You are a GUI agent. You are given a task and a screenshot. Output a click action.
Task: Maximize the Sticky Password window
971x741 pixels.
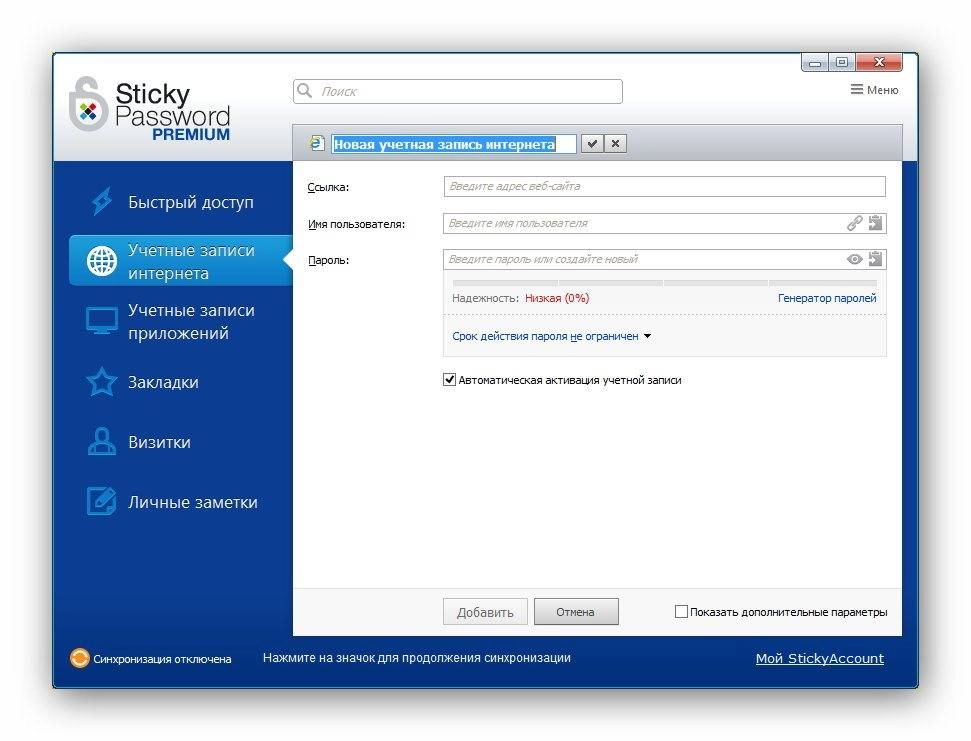[842, 62]
